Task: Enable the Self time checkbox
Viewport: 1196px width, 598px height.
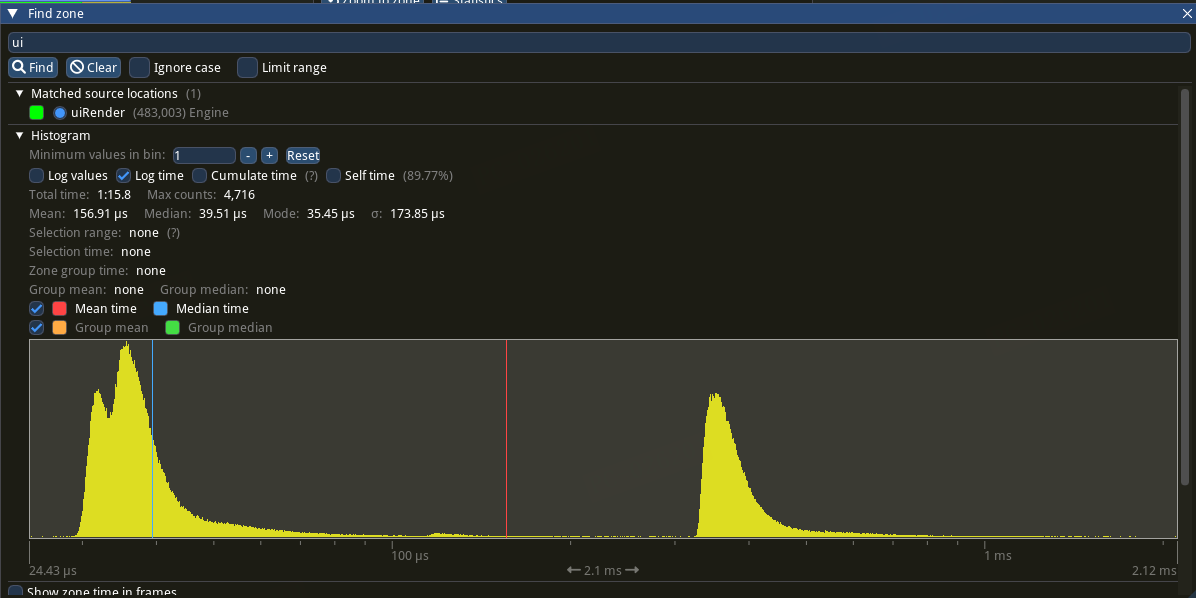Action: [333, 175]
